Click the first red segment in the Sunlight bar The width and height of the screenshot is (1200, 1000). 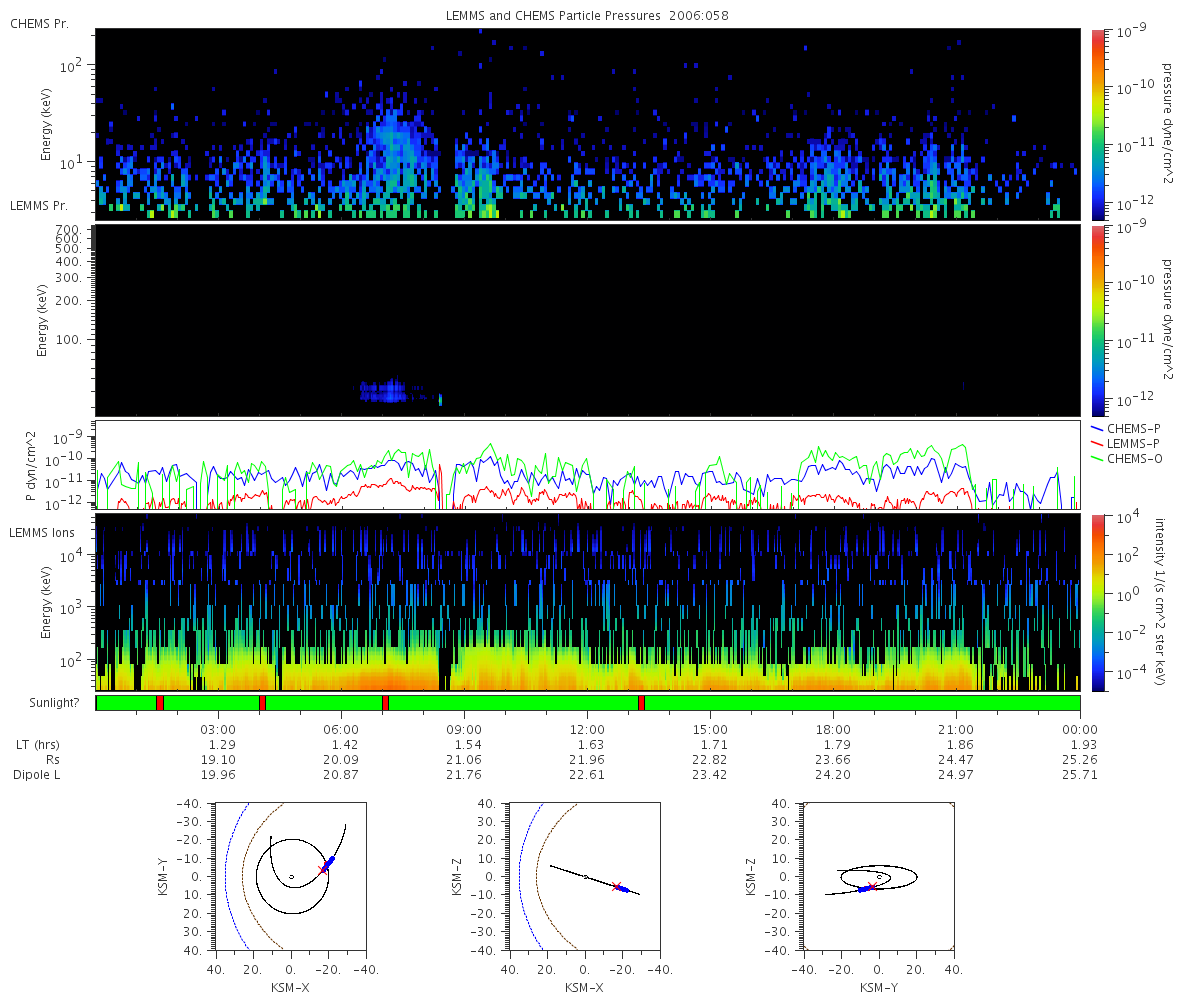160,703
